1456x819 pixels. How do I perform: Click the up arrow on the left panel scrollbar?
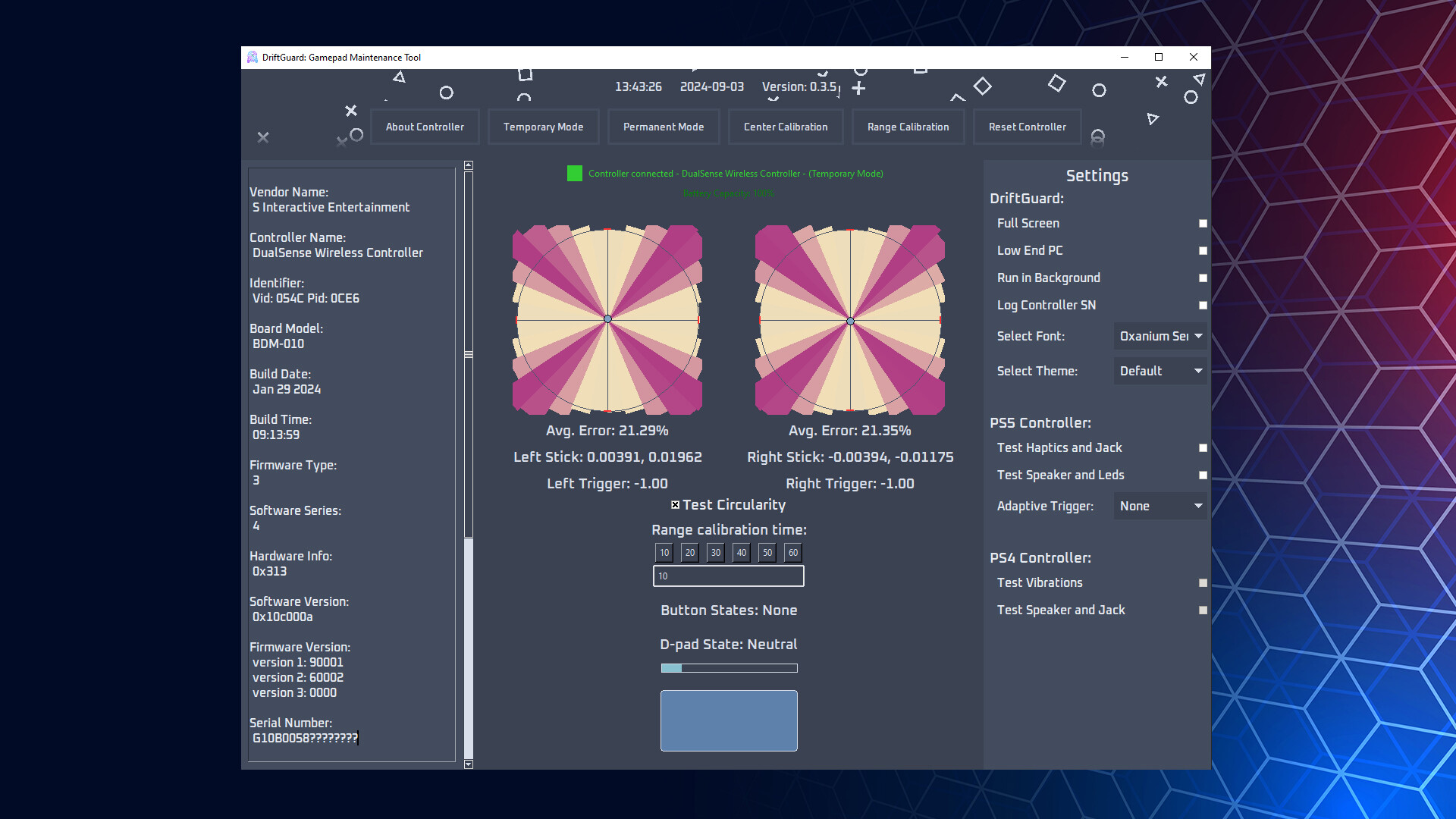tap(468, 165)
